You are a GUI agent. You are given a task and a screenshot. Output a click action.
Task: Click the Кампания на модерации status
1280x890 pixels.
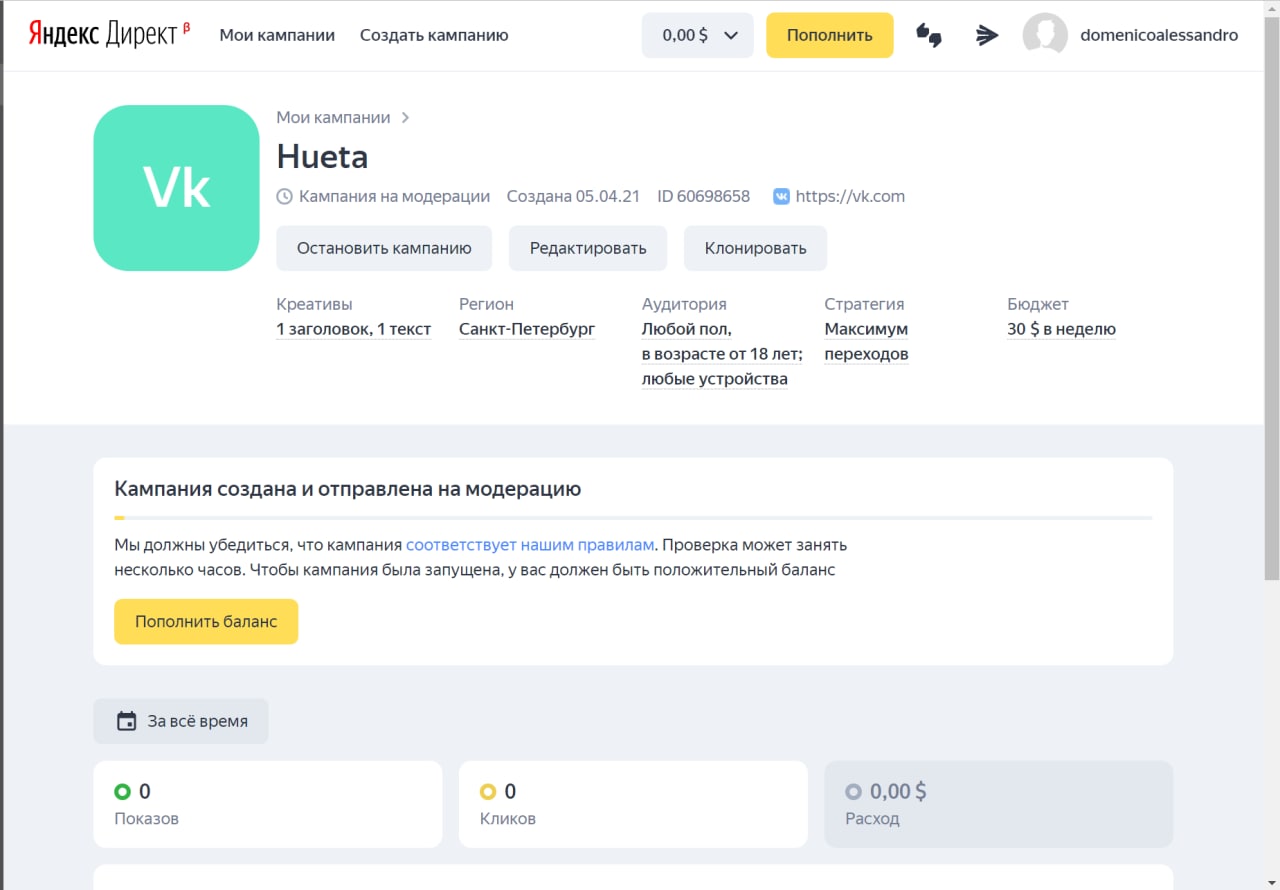tap(394, 196)
